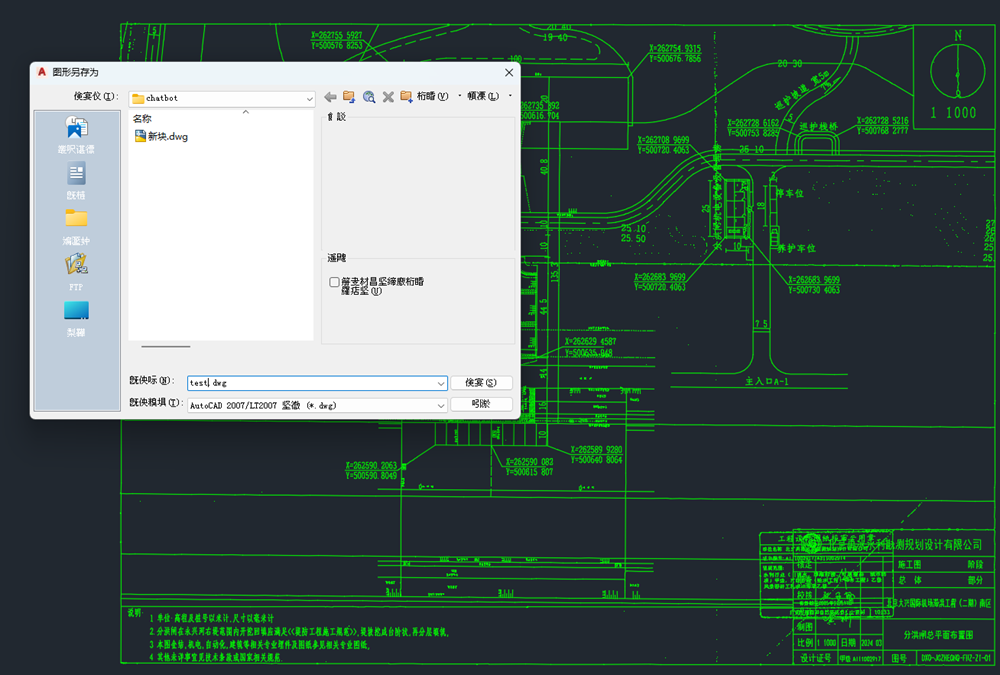Close the Save As dialog with the X
1000x675 pixels.
point(509,73)
